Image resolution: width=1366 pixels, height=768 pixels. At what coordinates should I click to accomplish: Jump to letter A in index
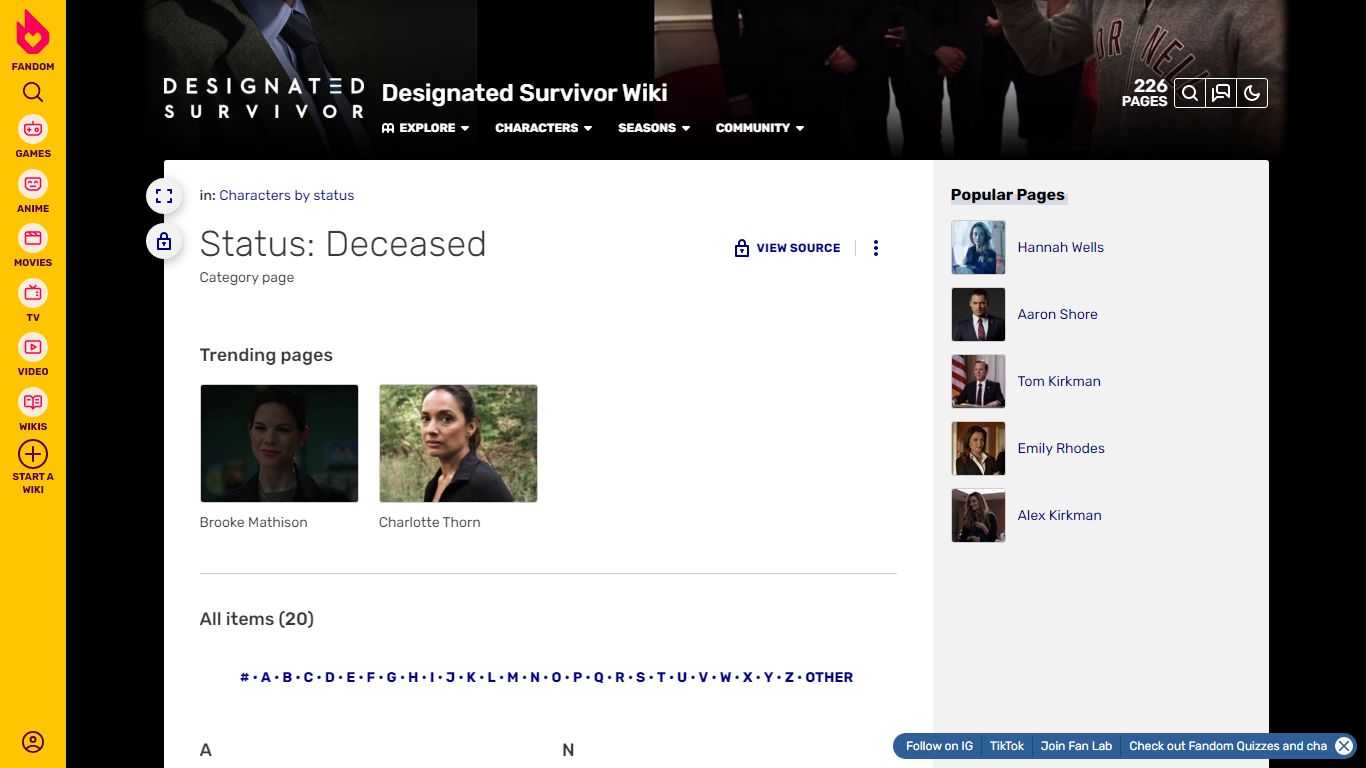pyautogui.click(x=266, y=677)
